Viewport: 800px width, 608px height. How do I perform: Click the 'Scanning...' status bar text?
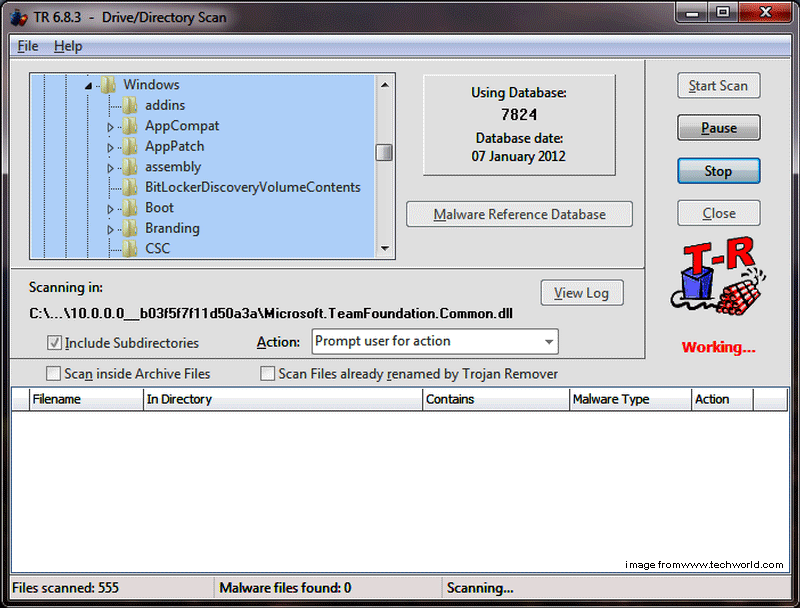(480, 588)
